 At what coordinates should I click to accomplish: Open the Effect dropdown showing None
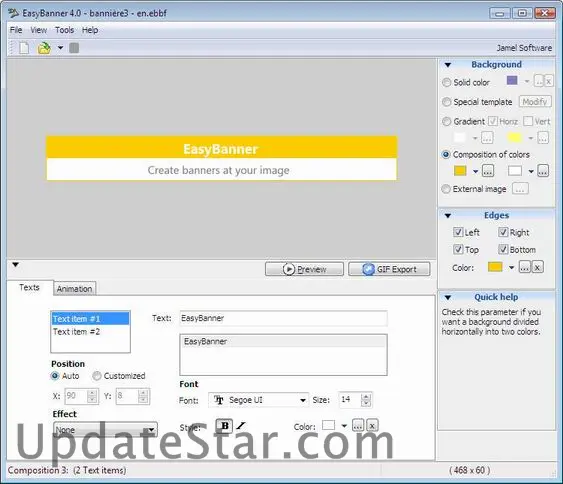(x=105, y=429)
